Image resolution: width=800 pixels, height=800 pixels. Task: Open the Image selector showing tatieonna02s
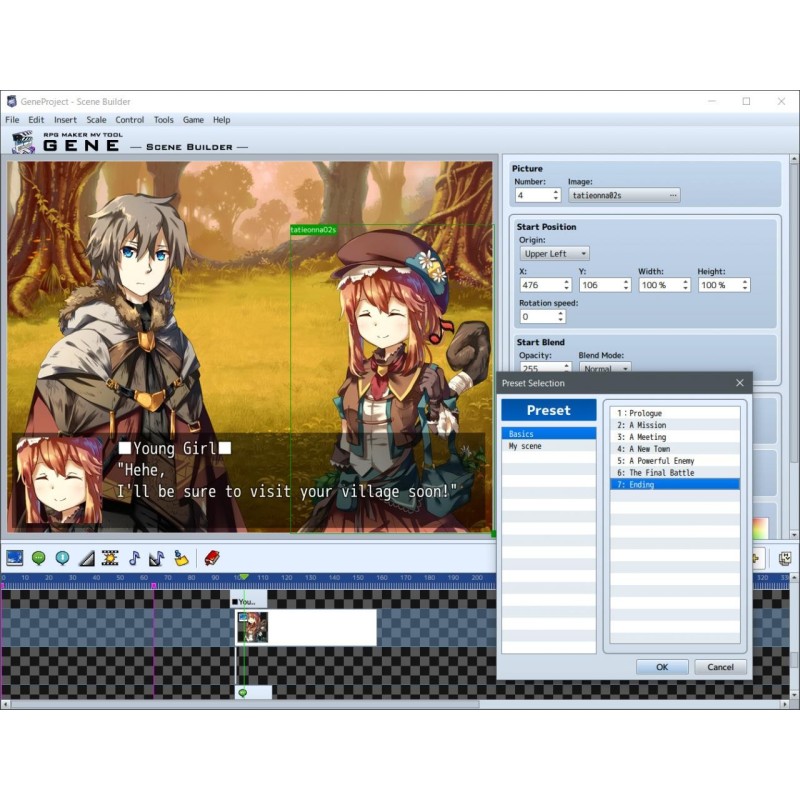click(x=624, y=195)
